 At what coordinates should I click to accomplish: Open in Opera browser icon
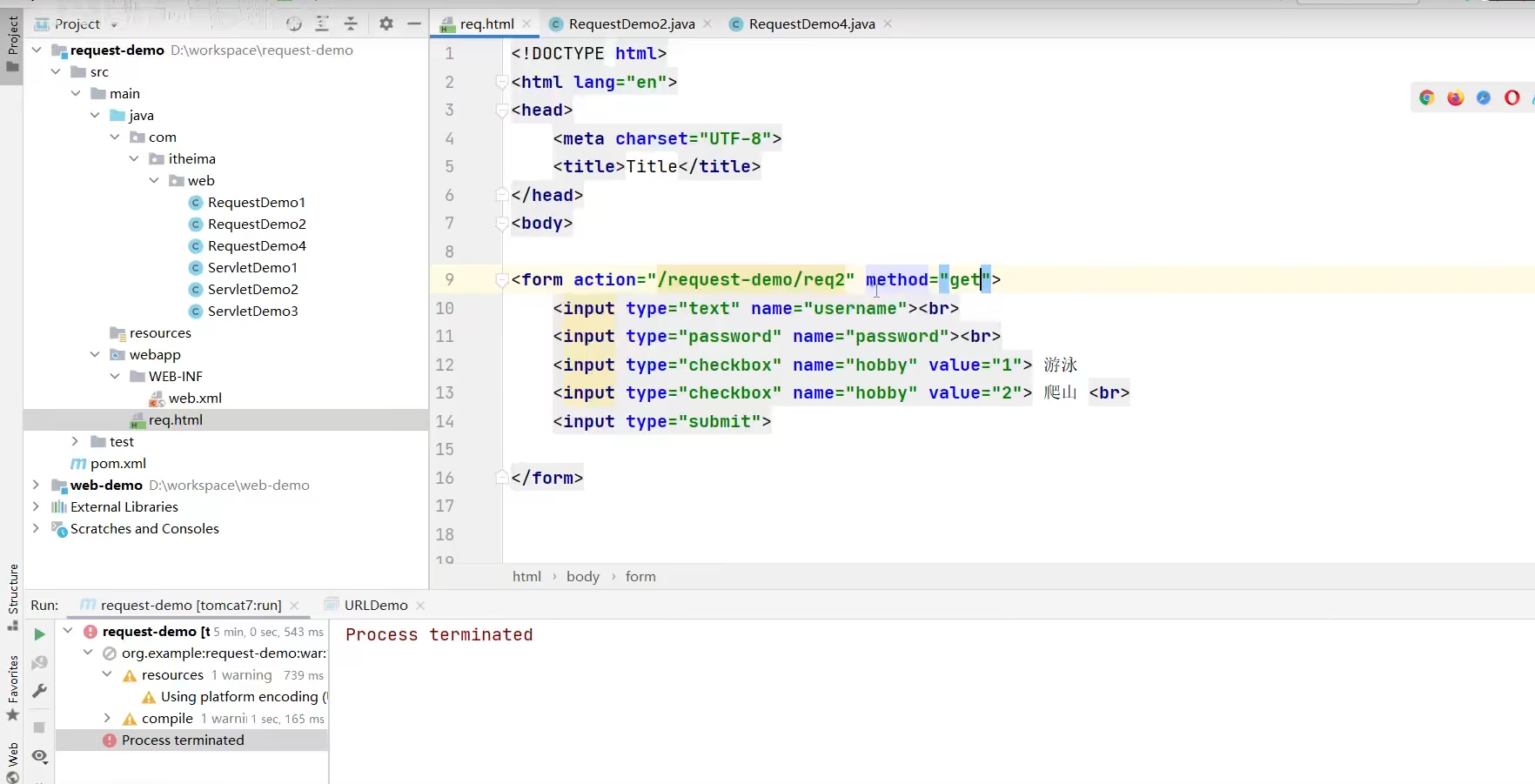click(1512, 97)
